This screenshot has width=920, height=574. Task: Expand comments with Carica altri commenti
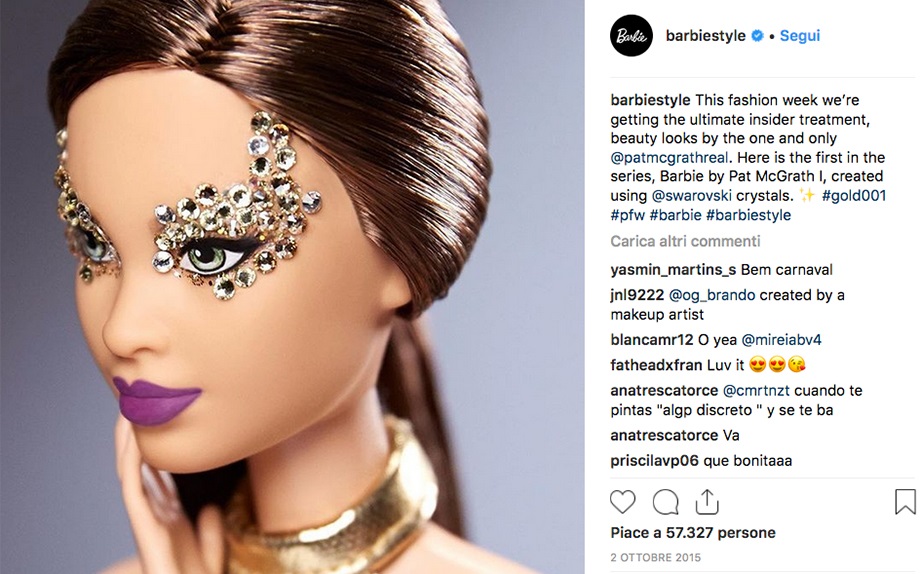[685, 241]
